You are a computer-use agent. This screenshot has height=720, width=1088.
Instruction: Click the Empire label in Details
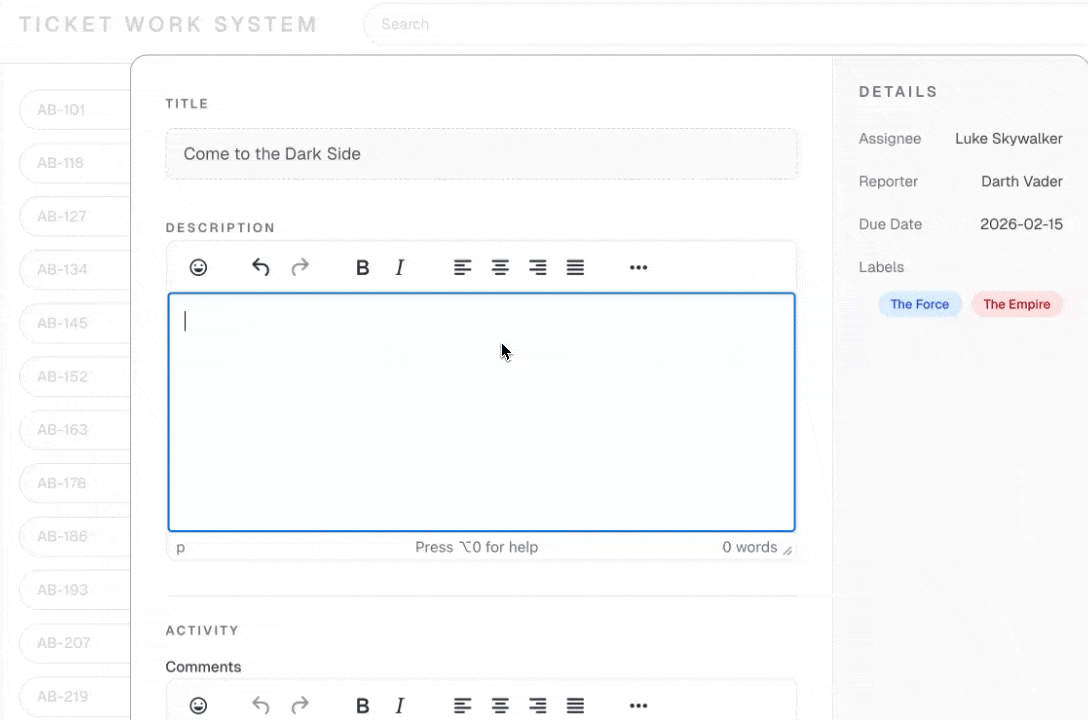click(1016, 304)
